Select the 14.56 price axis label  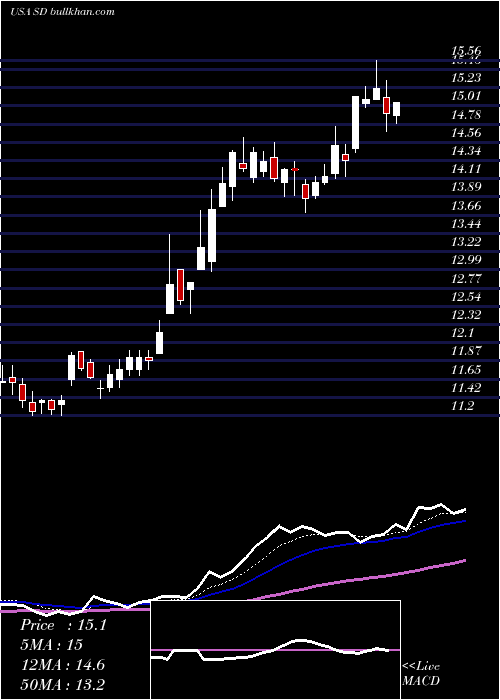coord(466,133)
